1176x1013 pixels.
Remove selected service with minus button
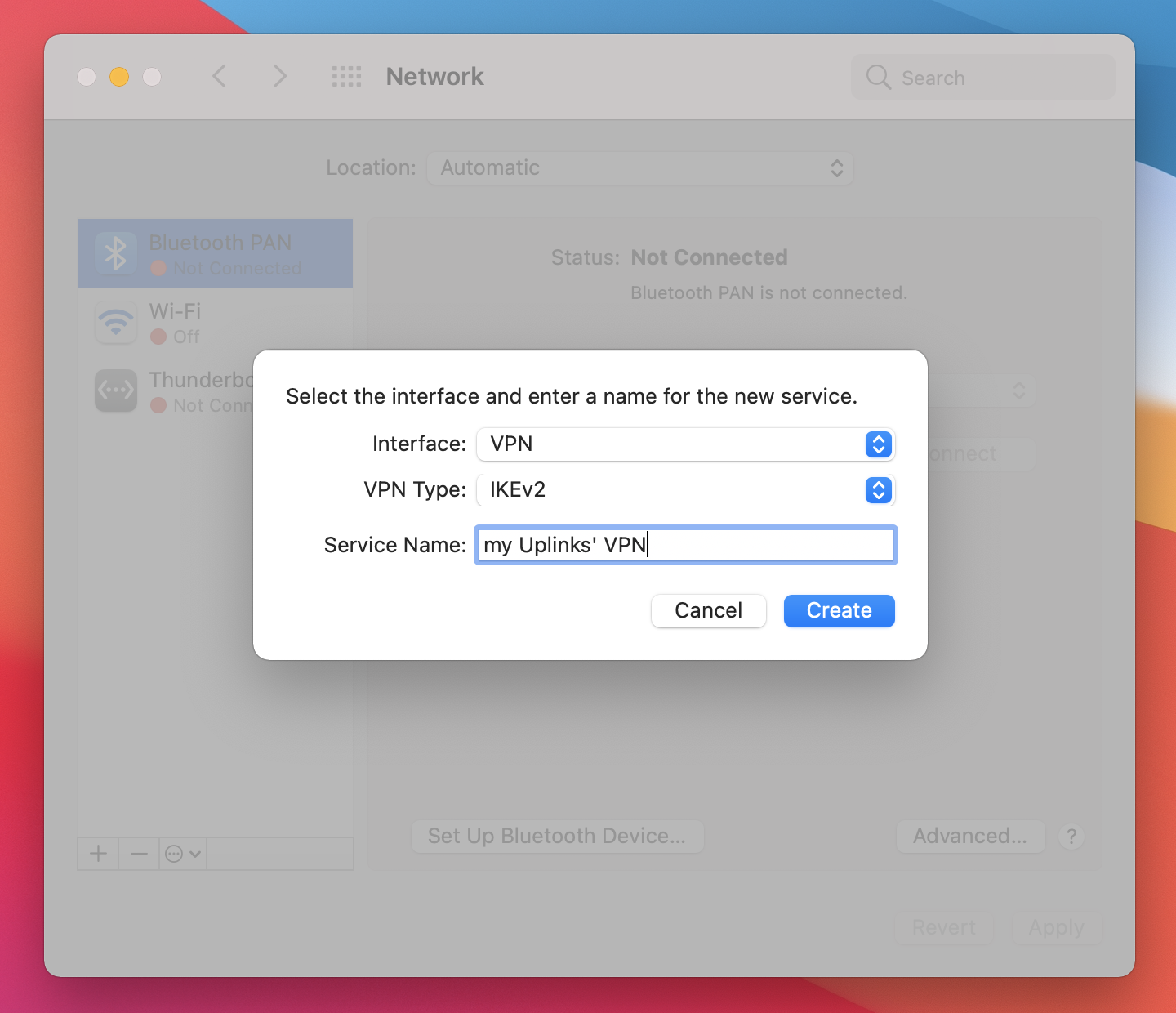coord(138,854)
